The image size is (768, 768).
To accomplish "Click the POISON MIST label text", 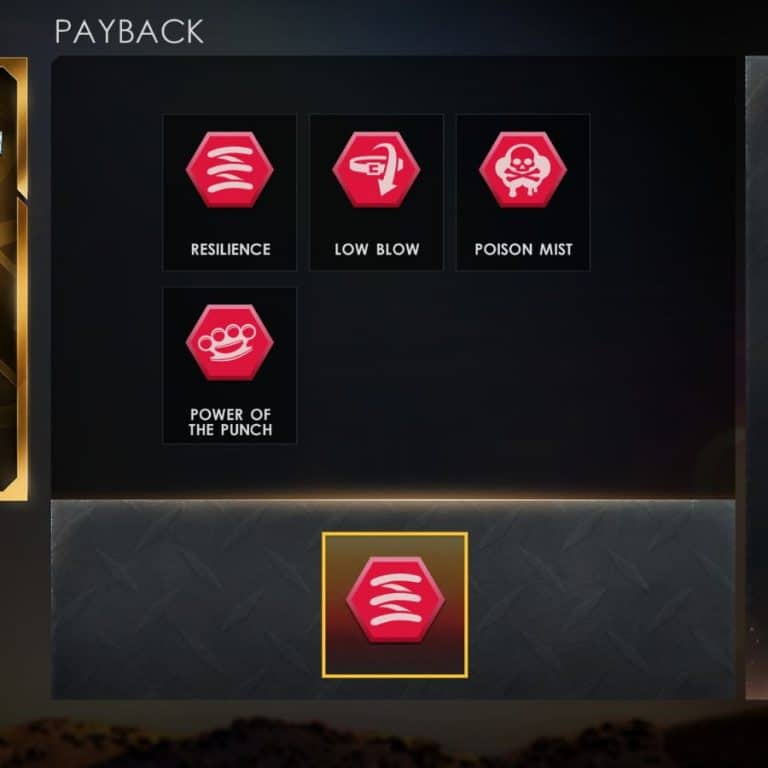I will (x=523, y=249).
